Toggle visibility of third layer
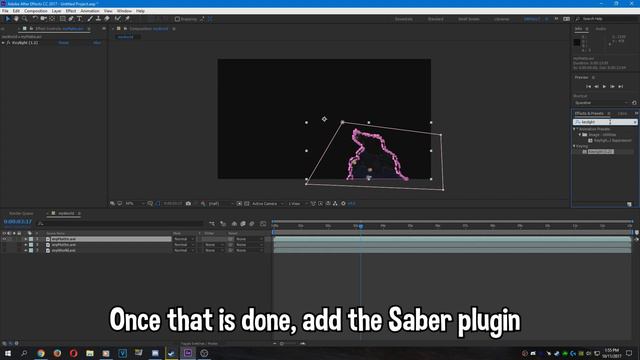Viewport: 640px width, 360px height. click(4, 250)
